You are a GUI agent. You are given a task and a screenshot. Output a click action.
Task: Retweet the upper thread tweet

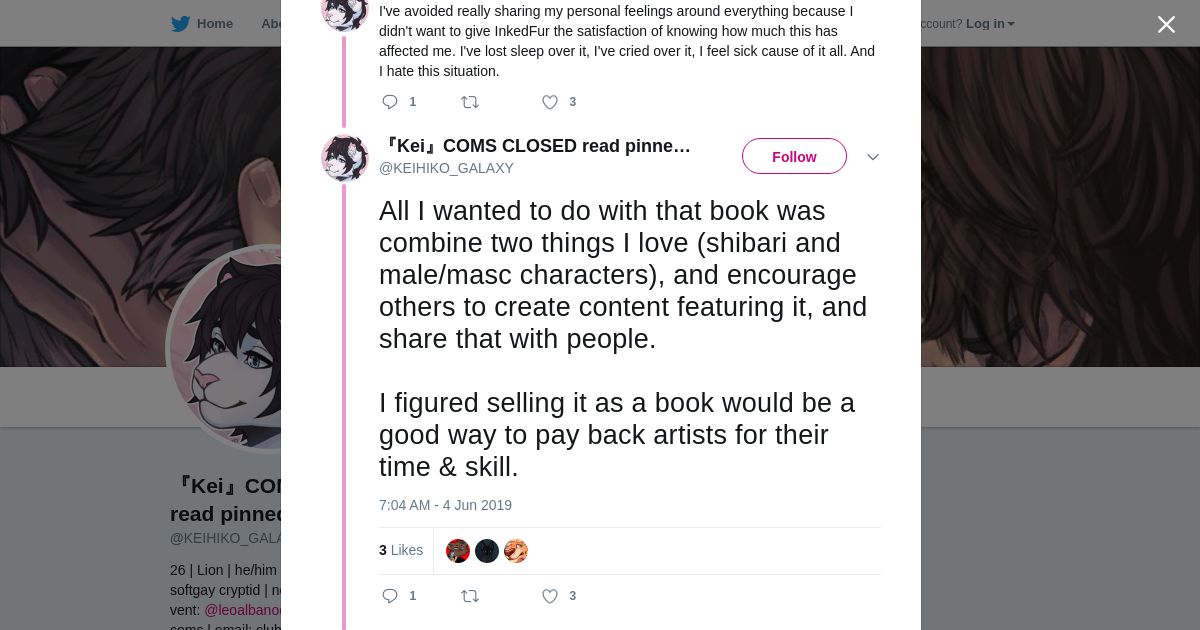[469, 102]
